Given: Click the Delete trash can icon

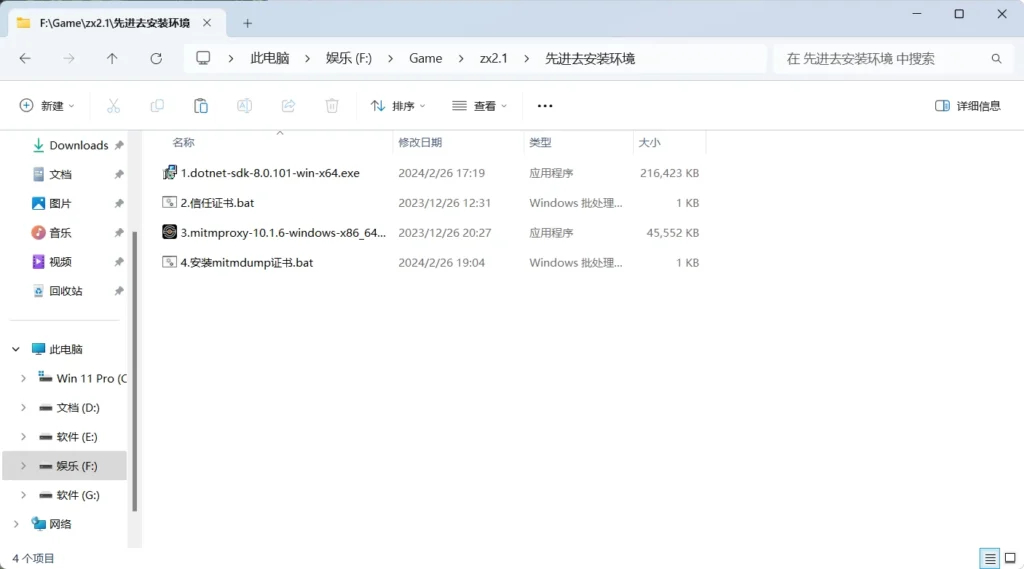Looking at the screenshot, I should click(x=332, y=106).
